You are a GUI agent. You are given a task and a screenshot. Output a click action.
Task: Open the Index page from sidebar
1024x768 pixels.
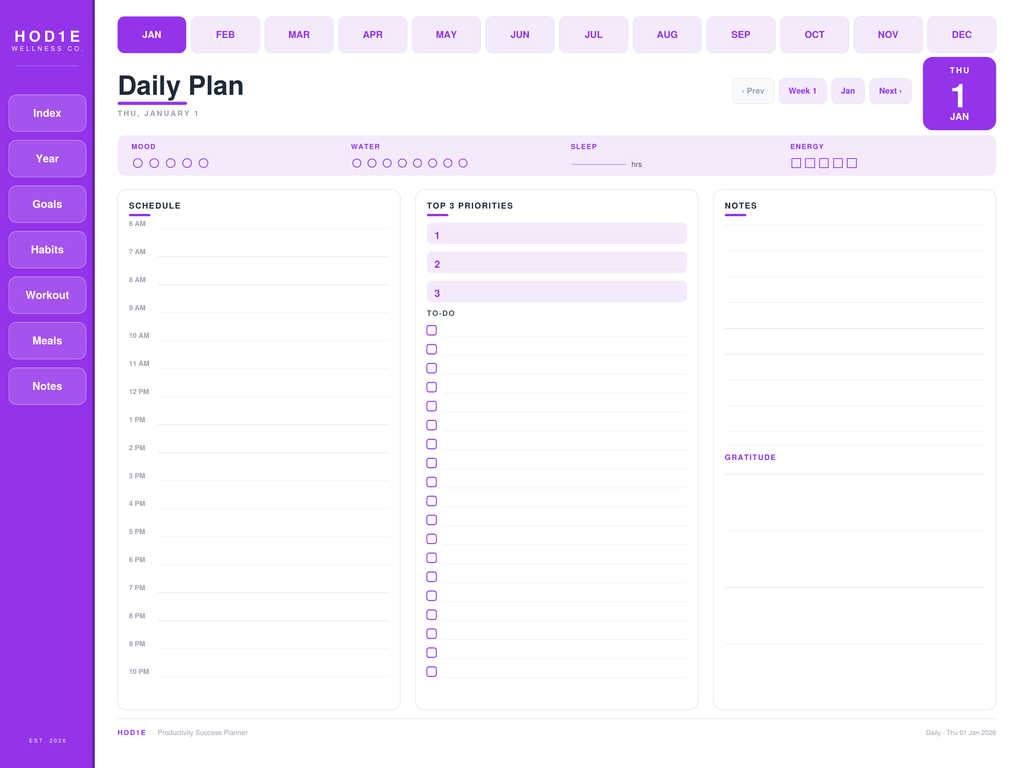pos(47,113)
